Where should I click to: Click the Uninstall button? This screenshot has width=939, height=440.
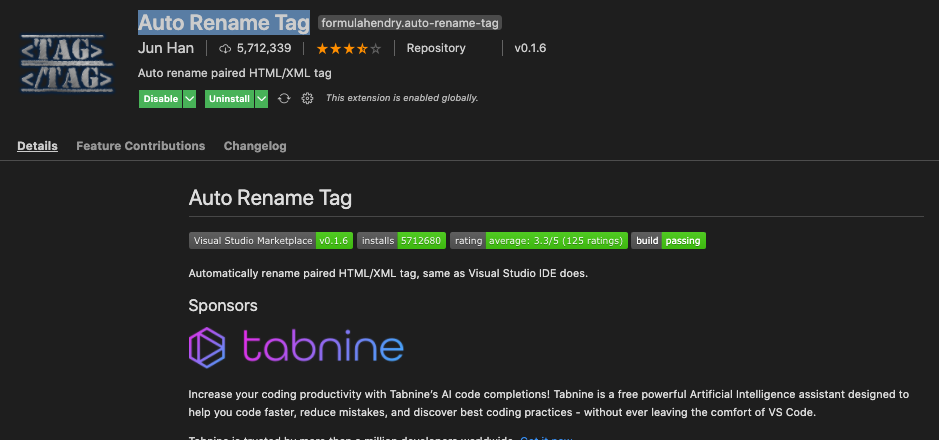tap(229, 99)
